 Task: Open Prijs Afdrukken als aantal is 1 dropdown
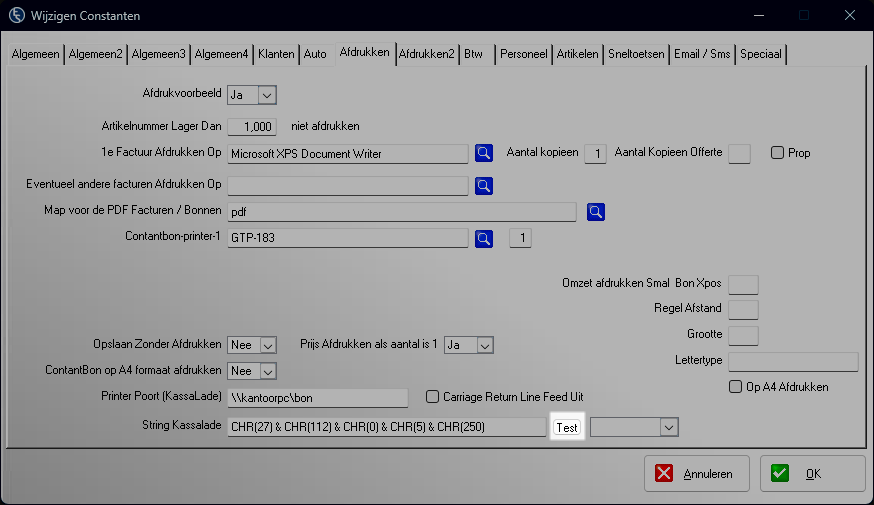(x=484, y=345)
